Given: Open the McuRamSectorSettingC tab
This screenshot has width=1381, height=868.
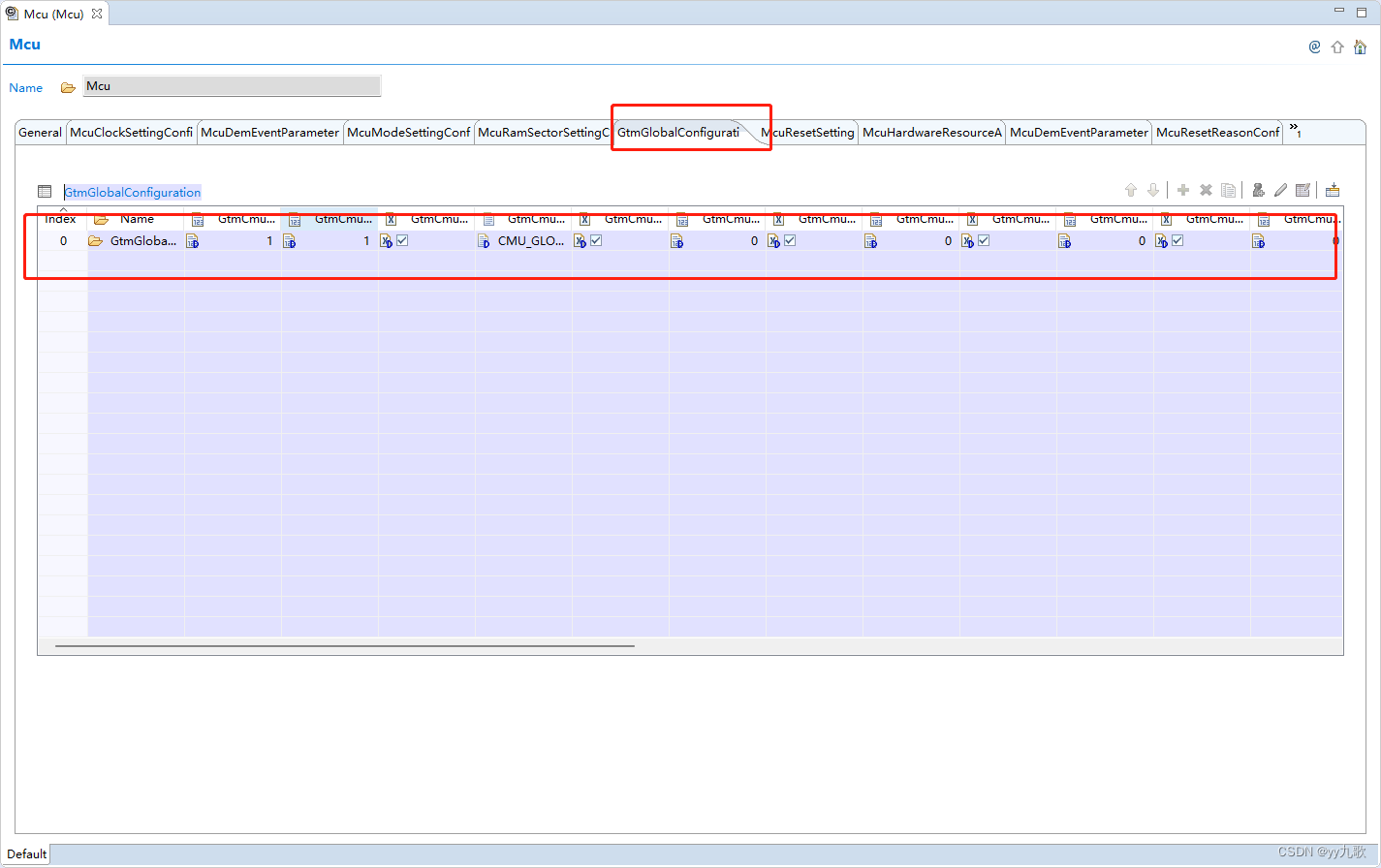Looking at the screenshot, I should (544, 133).
